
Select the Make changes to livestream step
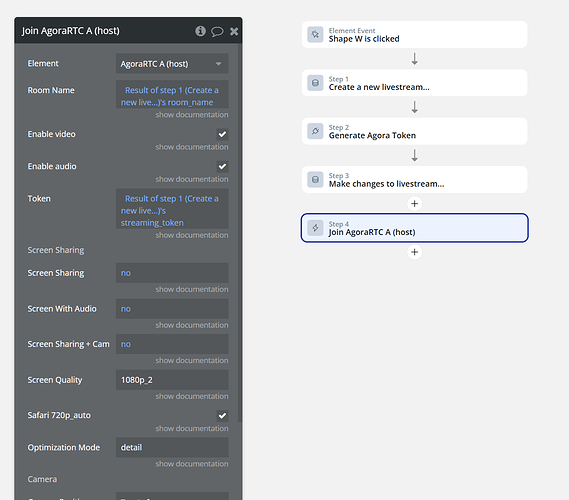point(414,179)
